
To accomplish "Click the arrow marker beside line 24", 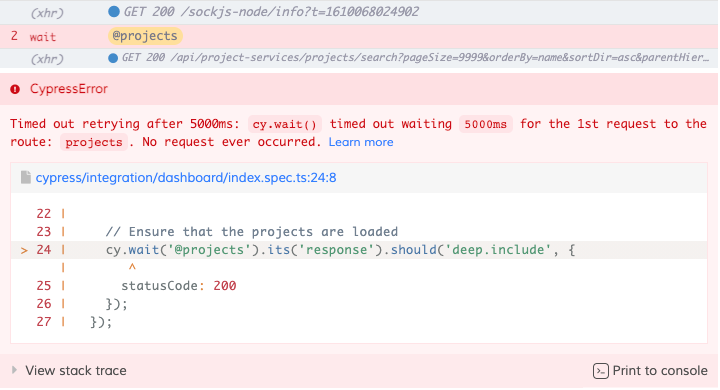I will point(24,250).
